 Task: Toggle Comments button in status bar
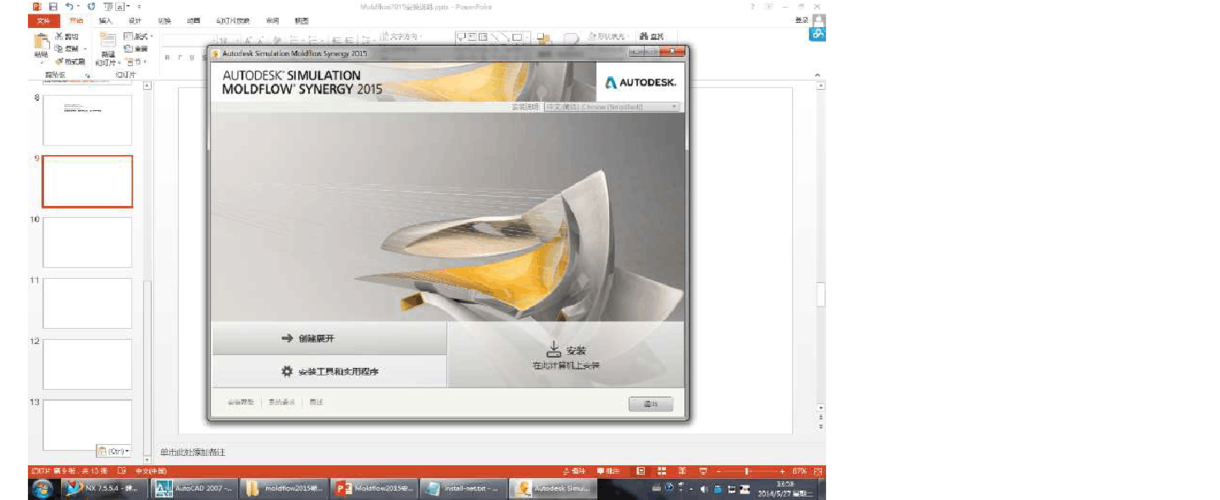[608, 470]
